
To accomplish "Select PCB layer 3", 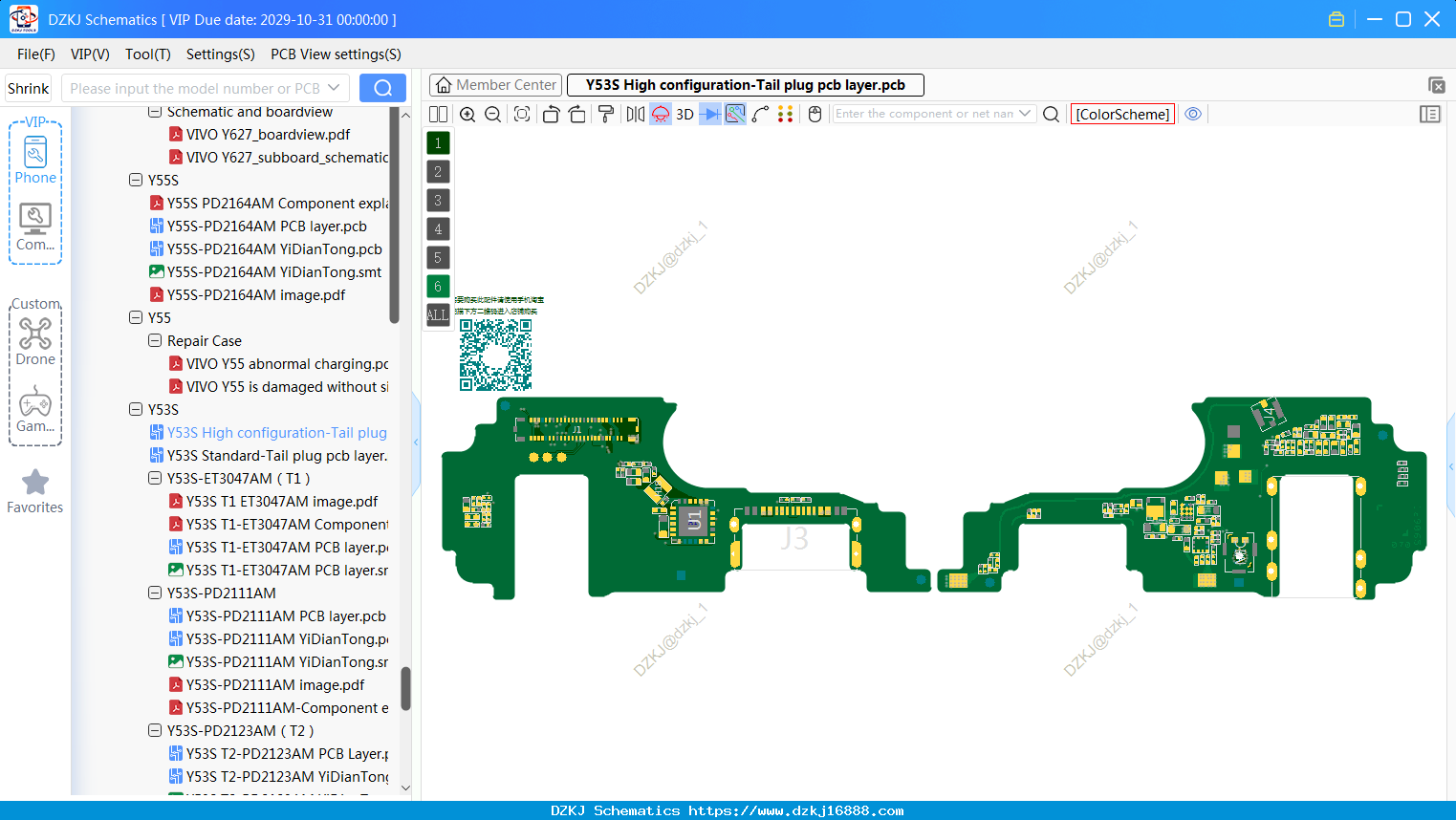I will (x=438, y=201).
